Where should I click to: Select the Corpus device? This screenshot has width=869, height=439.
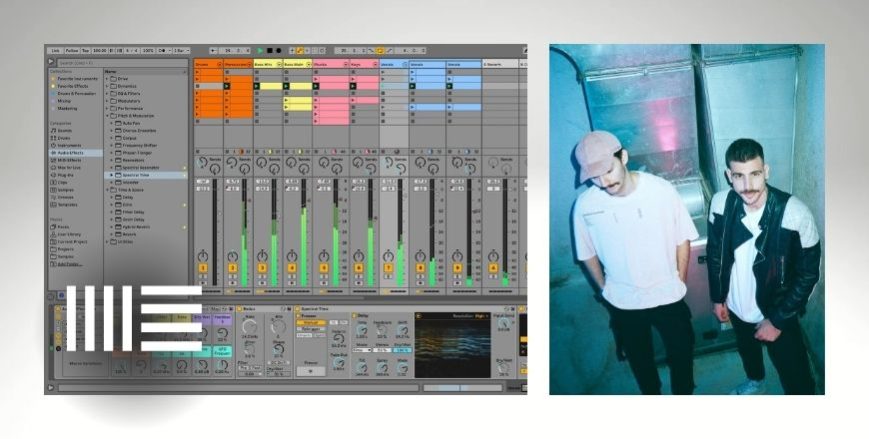(x=127, y=138)
